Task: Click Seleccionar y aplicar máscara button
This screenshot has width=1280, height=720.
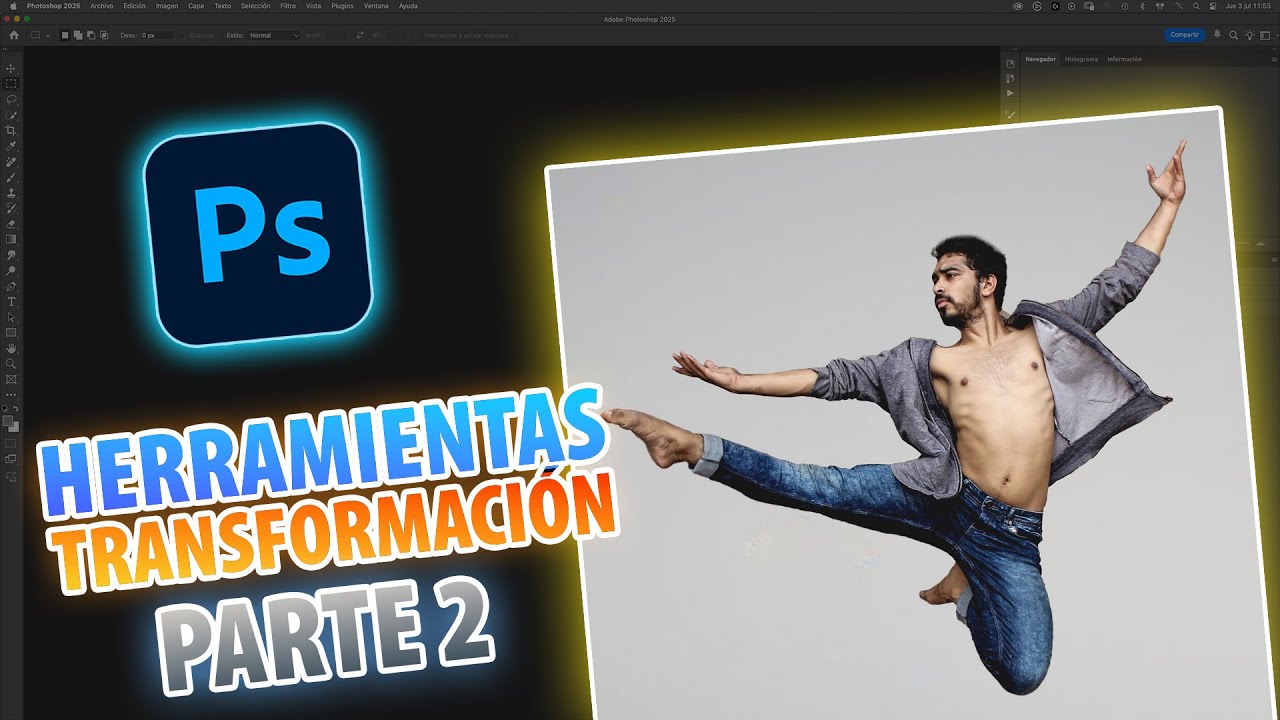Action: [x=470, y=35]
